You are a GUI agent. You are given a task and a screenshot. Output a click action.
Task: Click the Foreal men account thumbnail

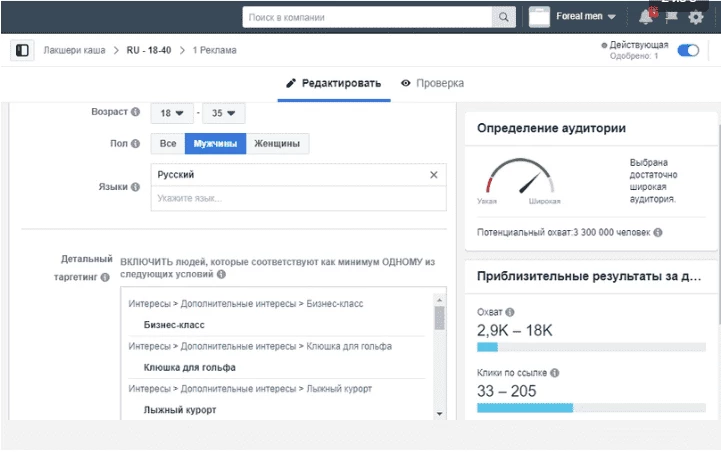539,17
